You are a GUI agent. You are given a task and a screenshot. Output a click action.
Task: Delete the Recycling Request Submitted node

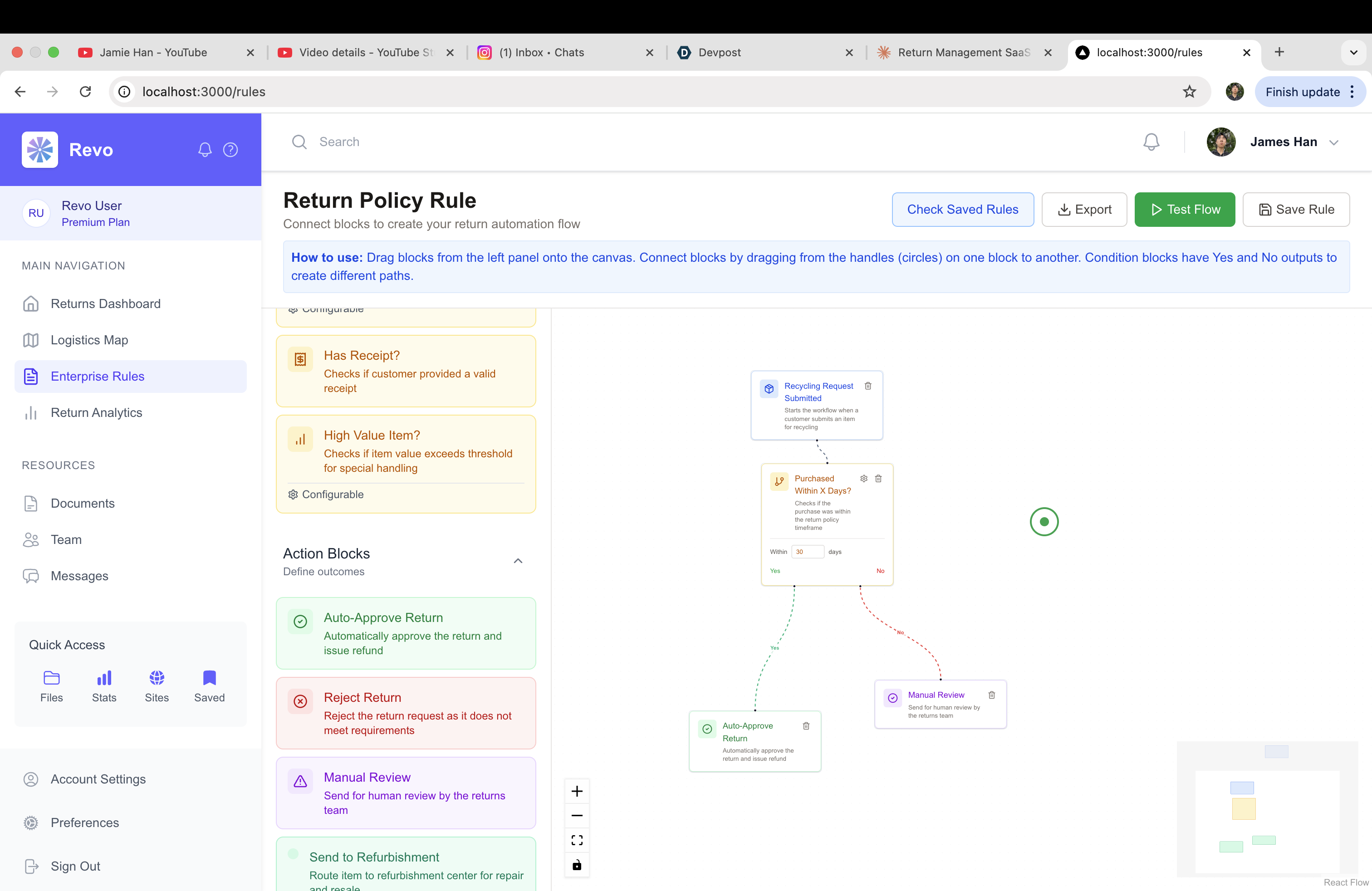point(867,386)
